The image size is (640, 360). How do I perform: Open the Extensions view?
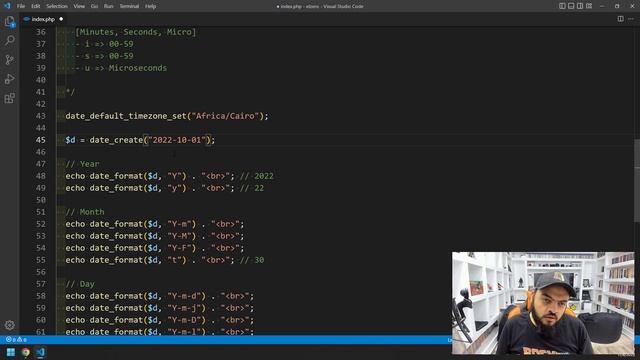[x=9, y=98]
